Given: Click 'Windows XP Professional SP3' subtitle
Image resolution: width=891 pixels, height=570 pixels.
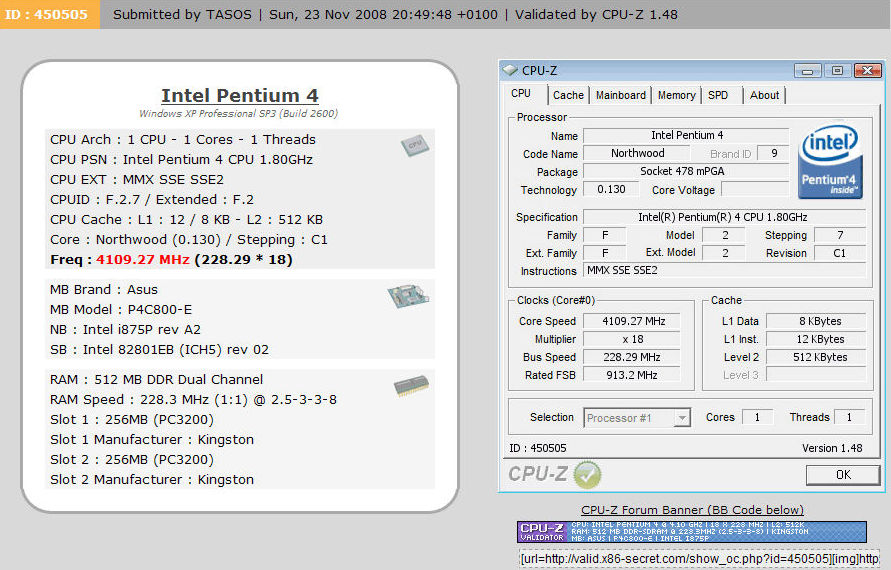Looking at the screenshot, I should (239, 114).
